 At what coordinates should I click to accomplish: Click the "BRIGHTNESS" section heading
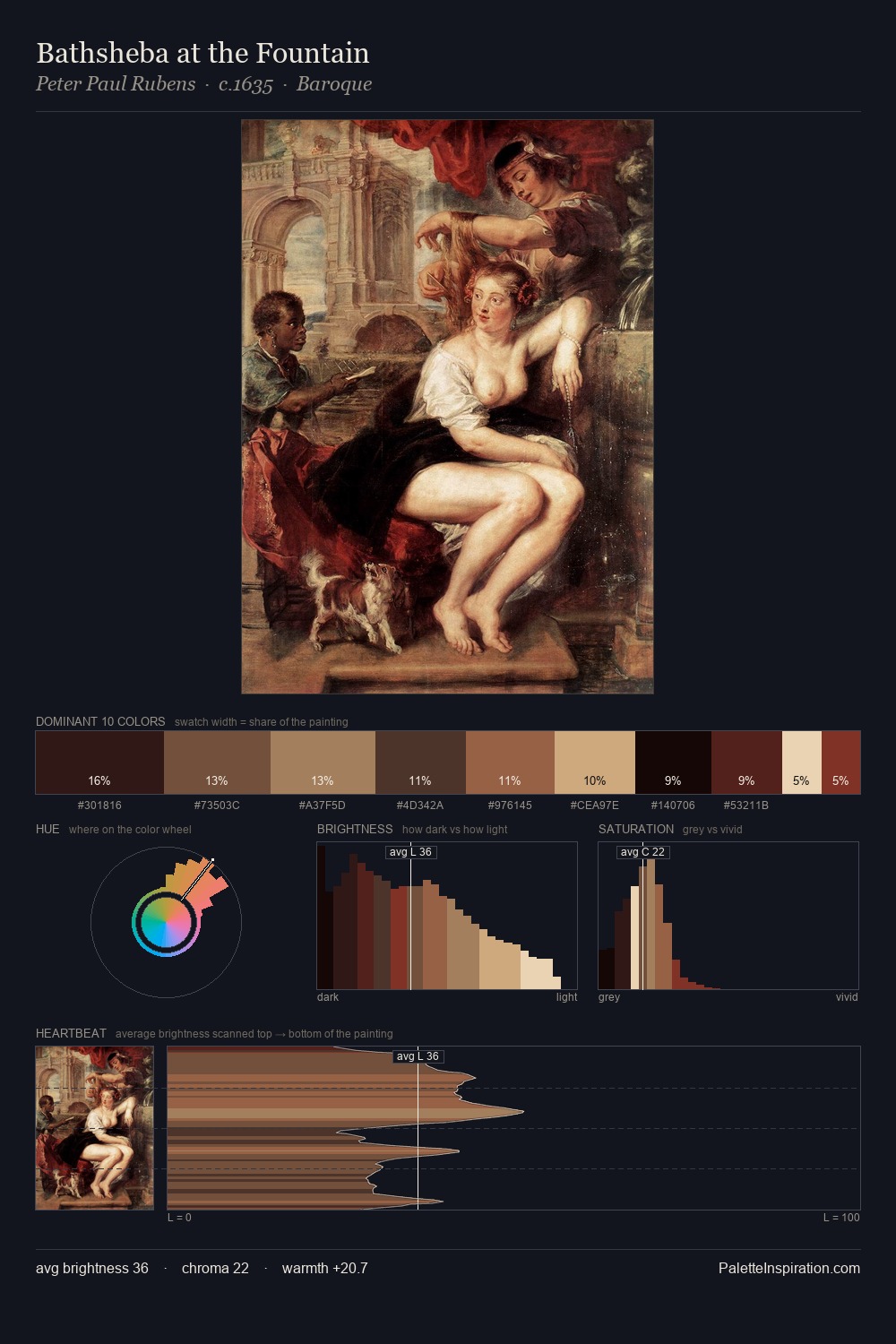[x=355, y=829]
